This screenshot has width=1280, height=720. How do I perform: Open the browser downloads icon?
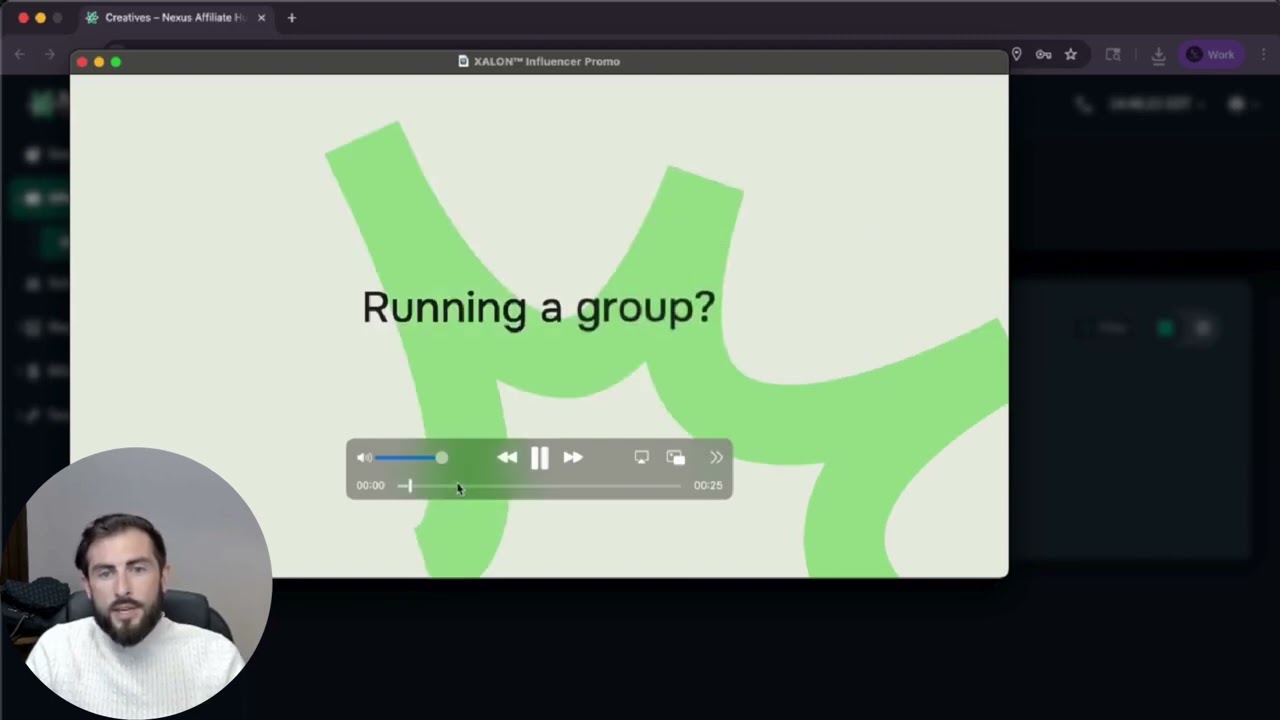coord(1158,55)
